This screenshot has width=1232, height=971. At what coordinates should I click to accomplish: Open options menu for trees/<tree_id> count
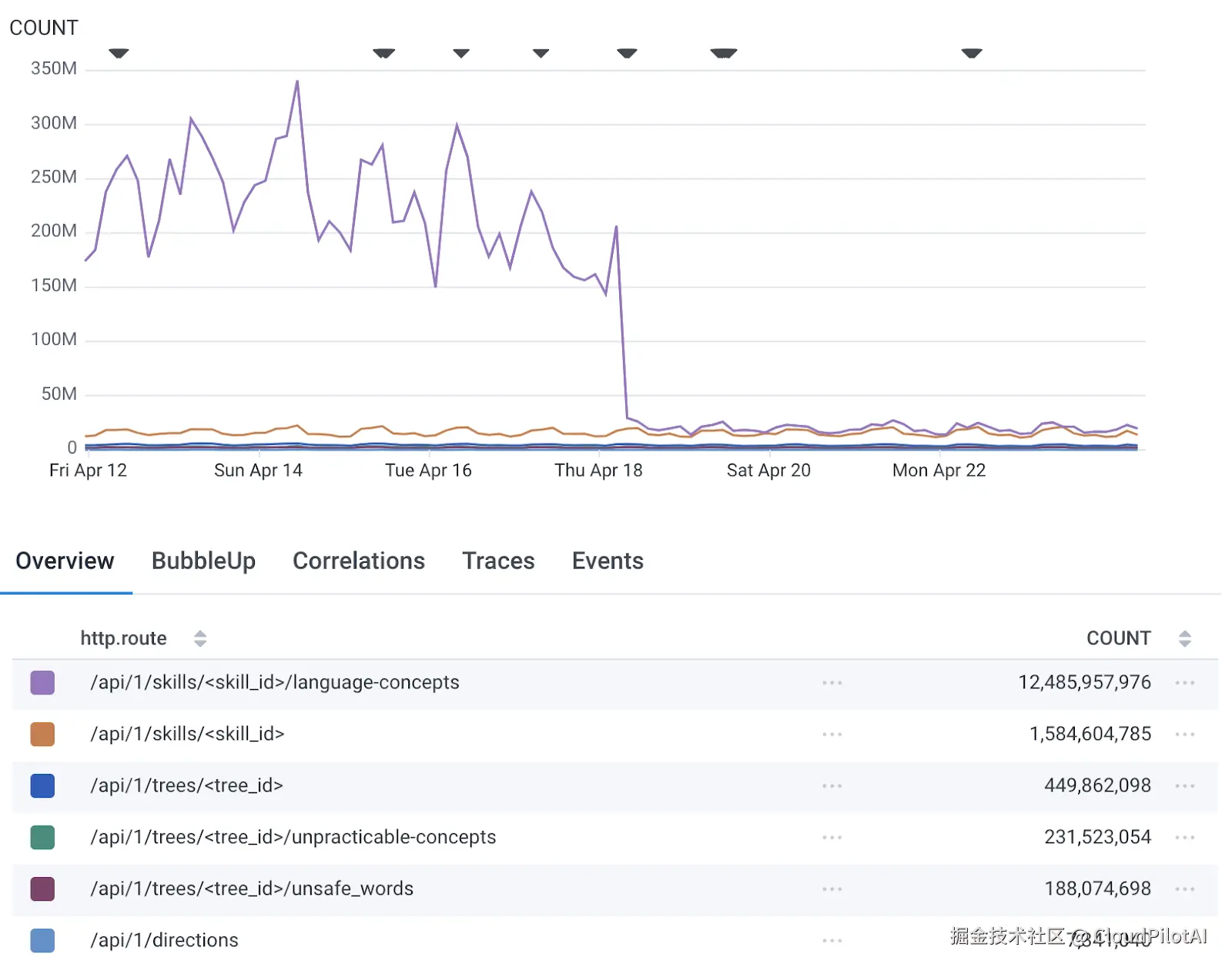click(x=1184, y=786)
